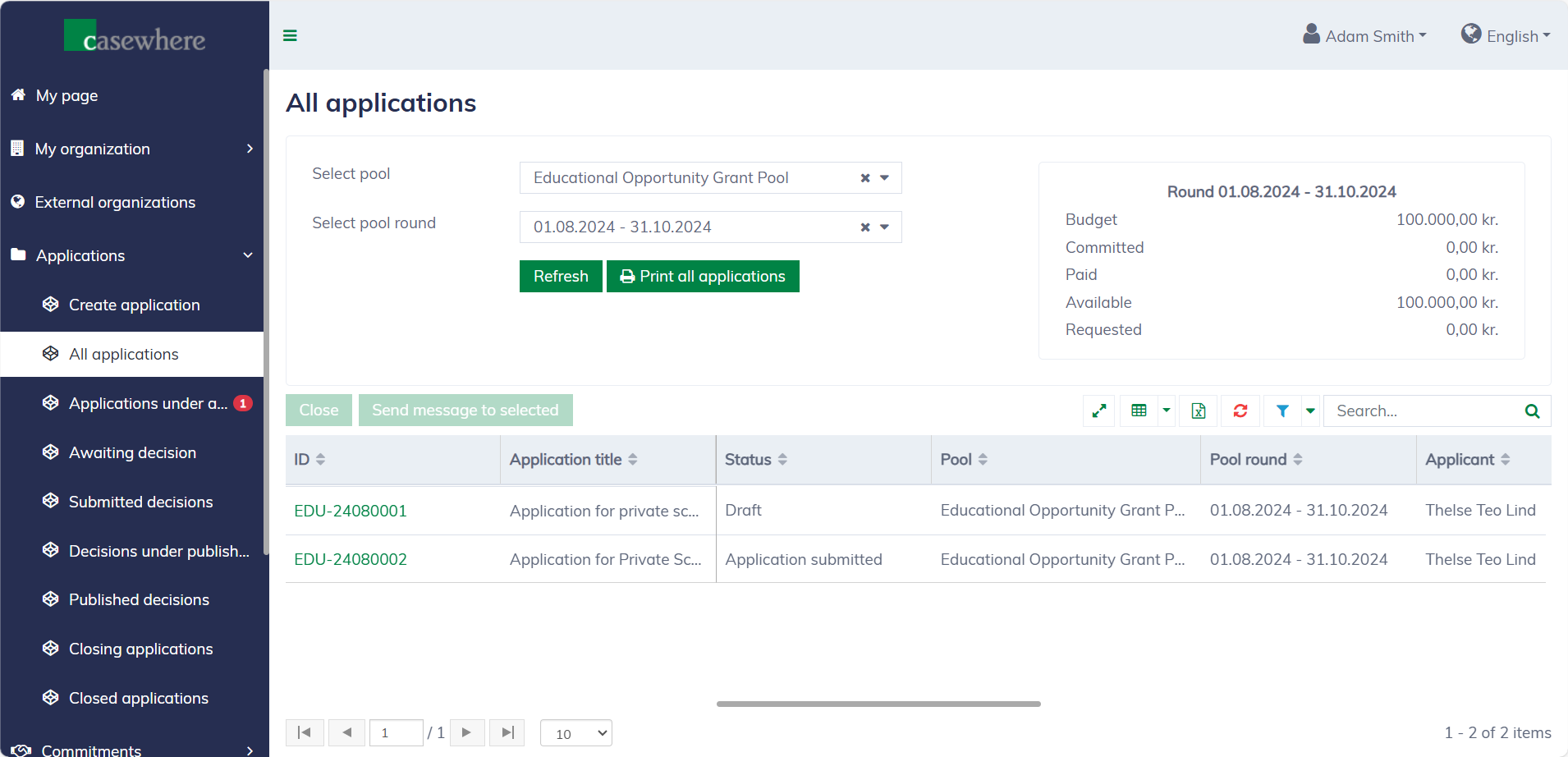
Task: Open the Select pool round dropdown
Action: coord(884,227)
